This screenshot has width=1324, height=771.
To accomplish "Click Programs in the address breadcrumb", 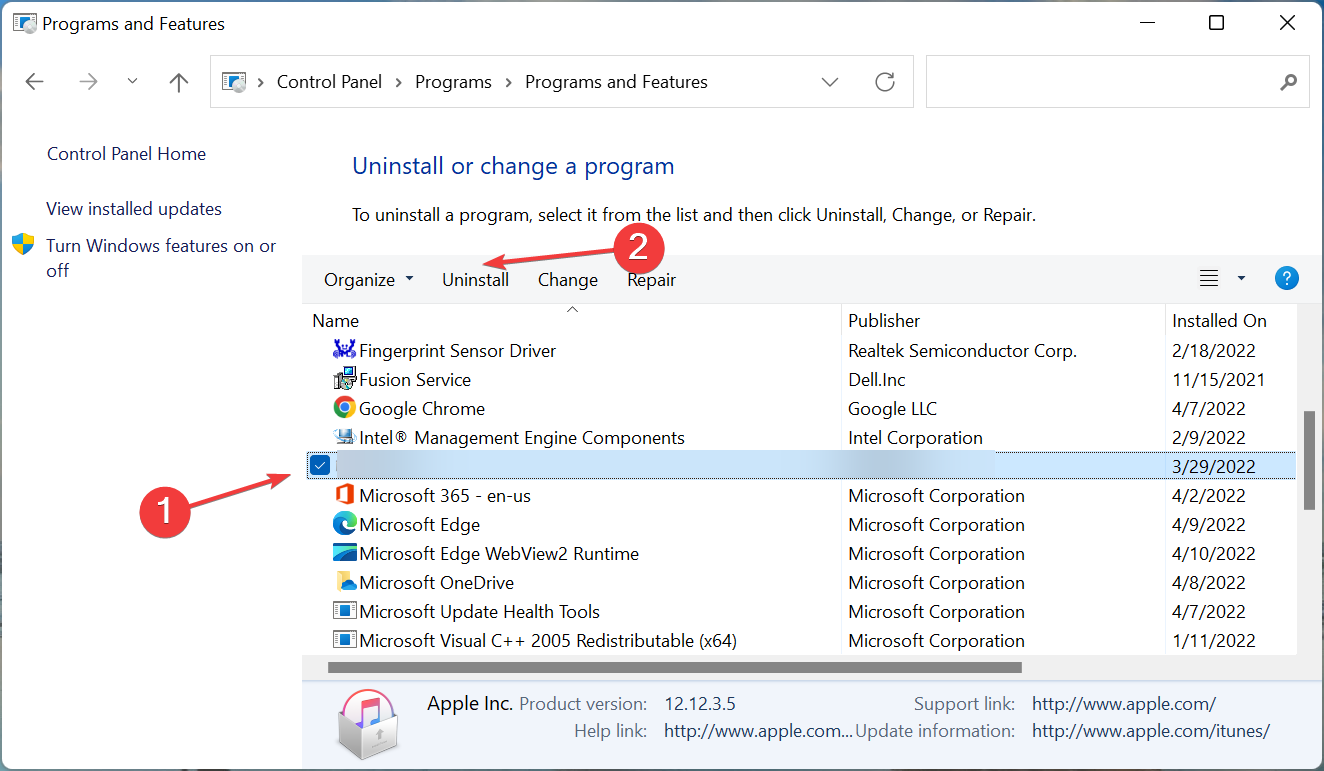I will point(454,82).
